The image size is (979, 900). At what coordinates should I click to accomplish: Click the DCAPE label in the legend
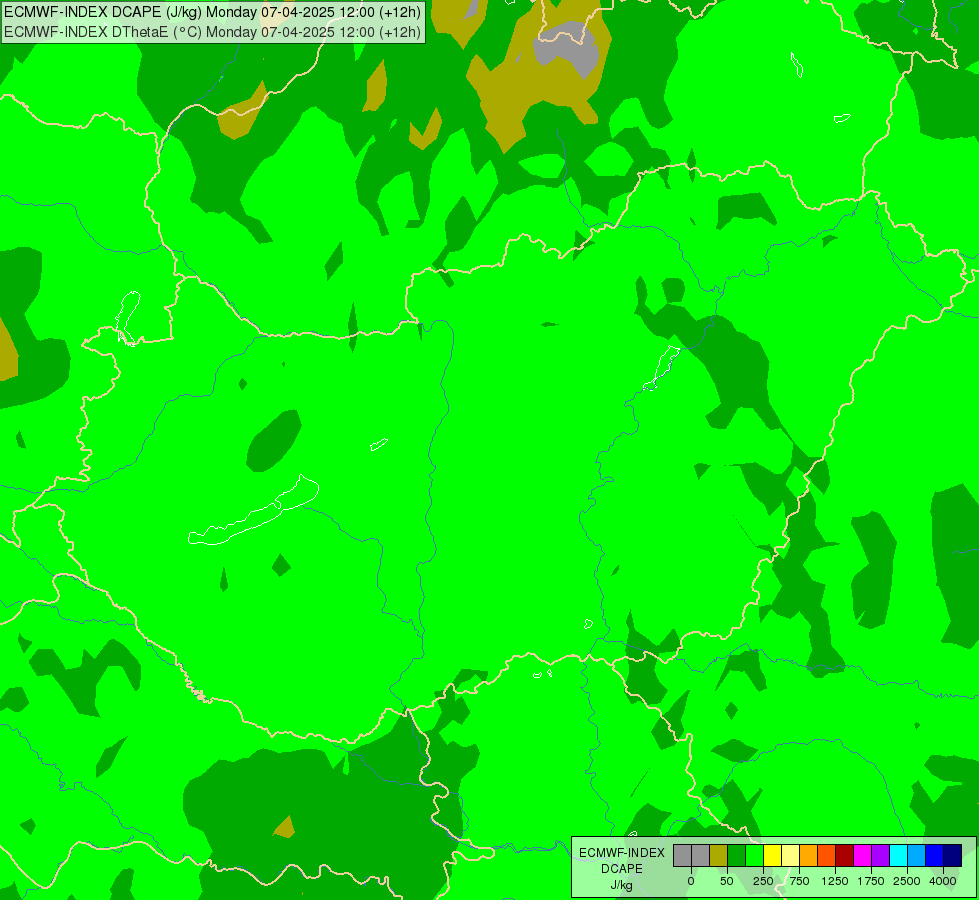click(622, 869)
